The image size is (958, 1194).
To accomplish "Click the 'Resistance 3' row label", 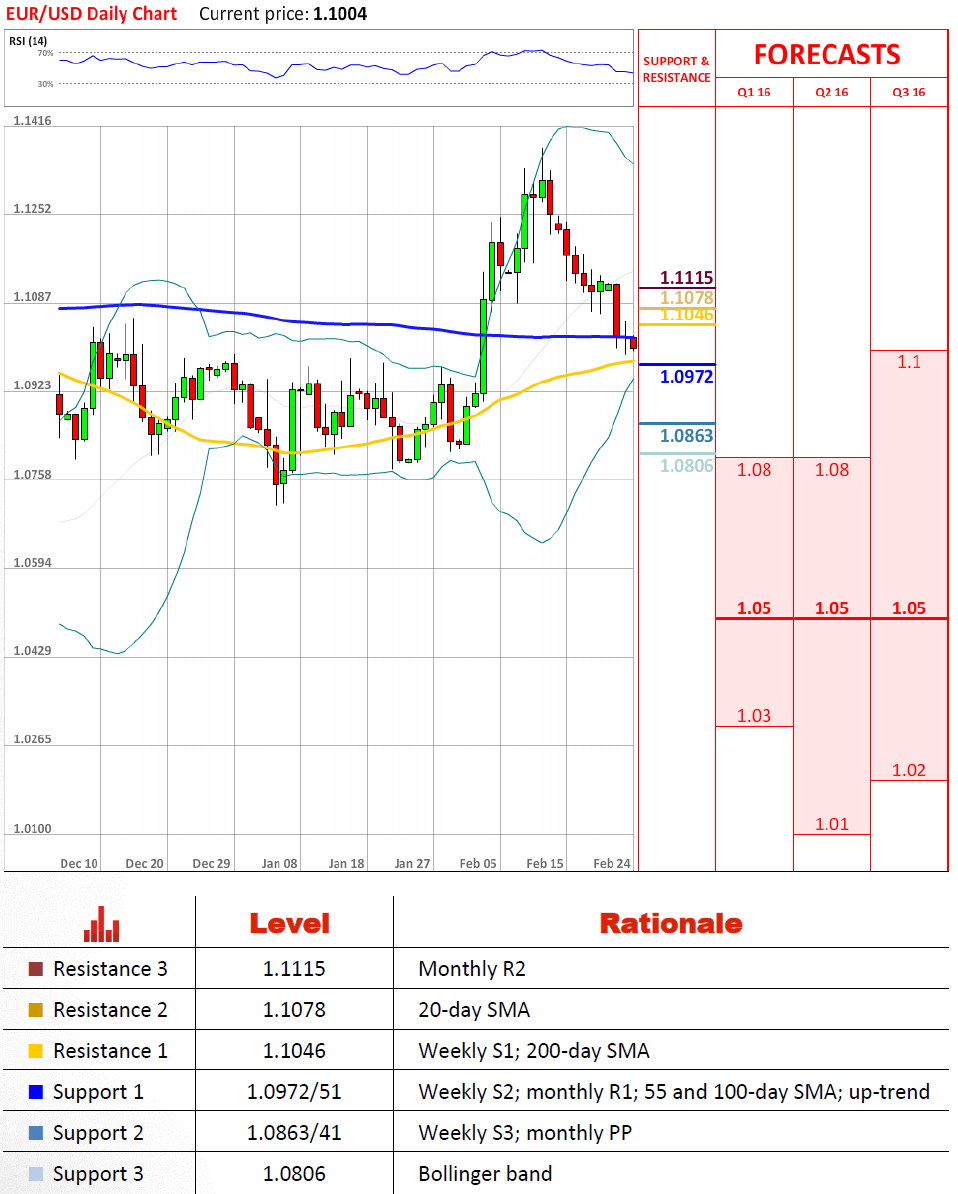I will click(110, 969).
